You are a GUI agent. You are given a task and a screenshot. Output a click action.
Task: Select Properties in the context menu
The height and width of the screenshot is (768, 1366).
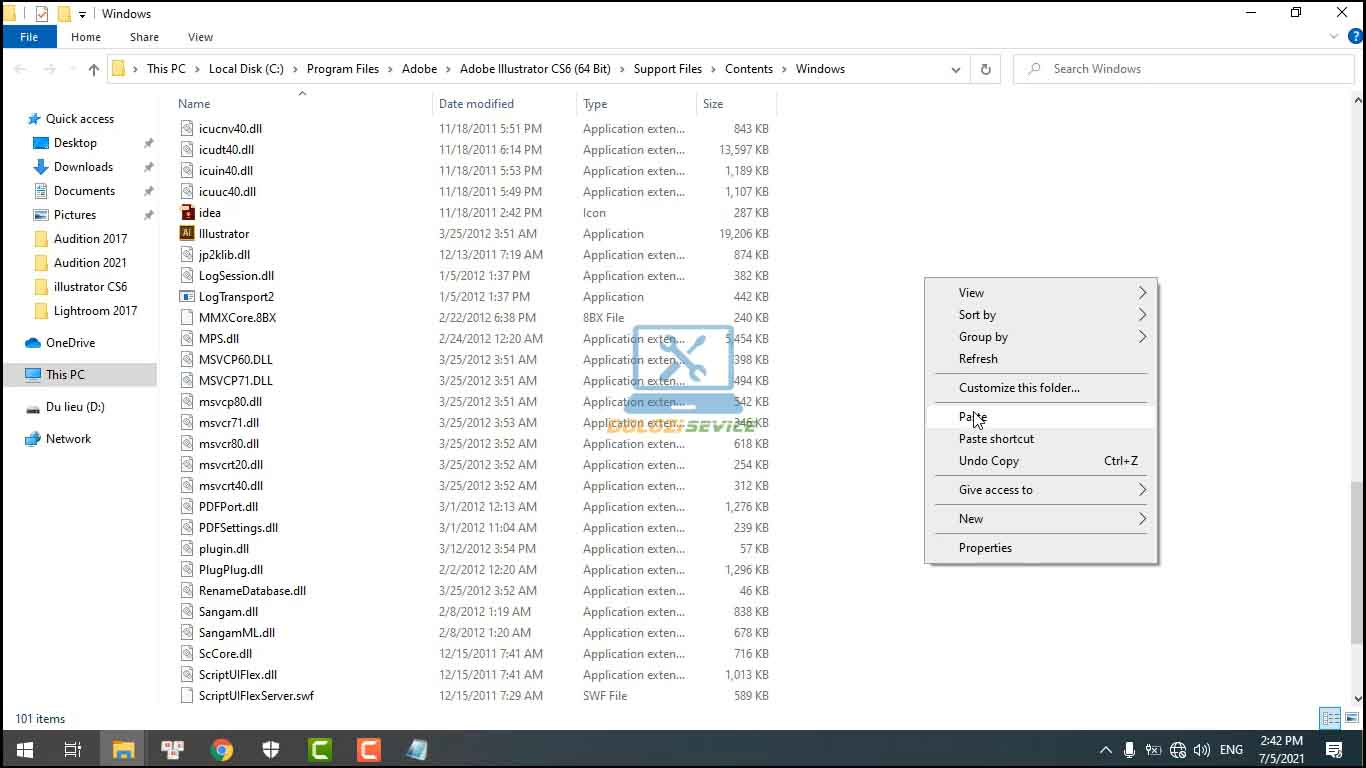(x=985, y=548)
